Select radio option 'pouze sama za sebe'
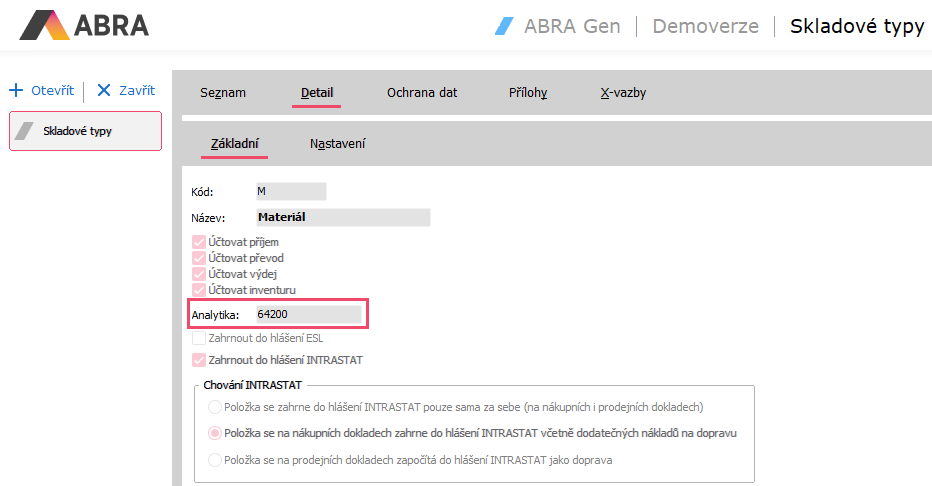This screenshot has height=486, width=932. (x=214, y=407)
